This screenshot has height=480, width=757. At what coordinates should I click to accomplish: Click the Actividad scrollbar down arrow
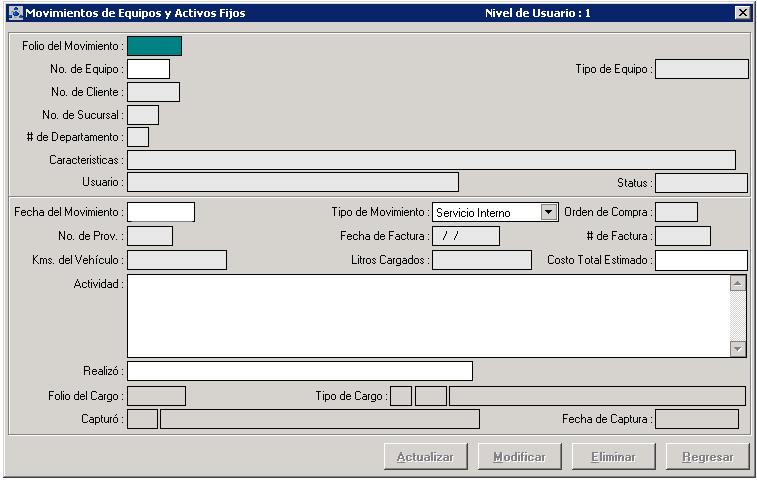738,349
